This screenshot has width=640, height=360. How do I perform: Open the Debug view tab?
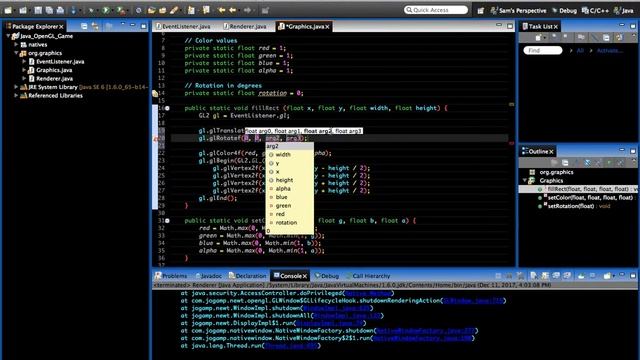tap(327, 276)
